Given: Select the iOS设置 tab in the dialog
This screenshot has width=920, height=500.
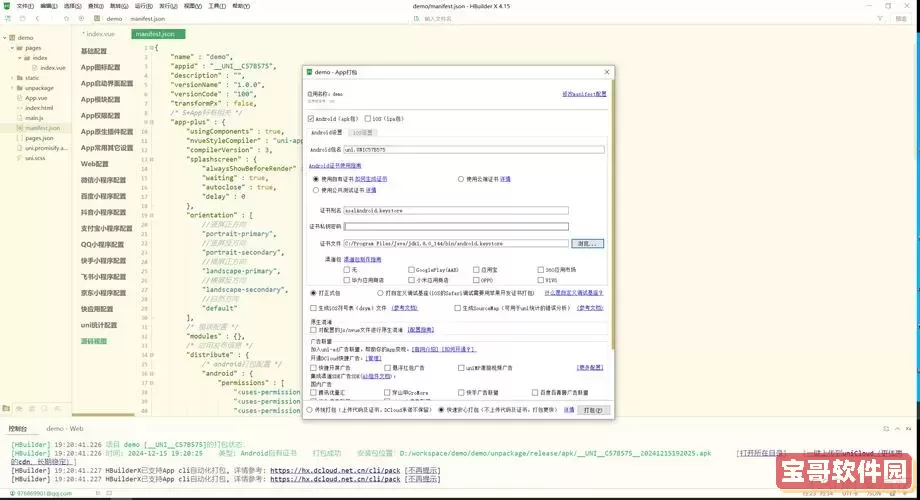Looking at the screenshot, I should tap(362, 133).
